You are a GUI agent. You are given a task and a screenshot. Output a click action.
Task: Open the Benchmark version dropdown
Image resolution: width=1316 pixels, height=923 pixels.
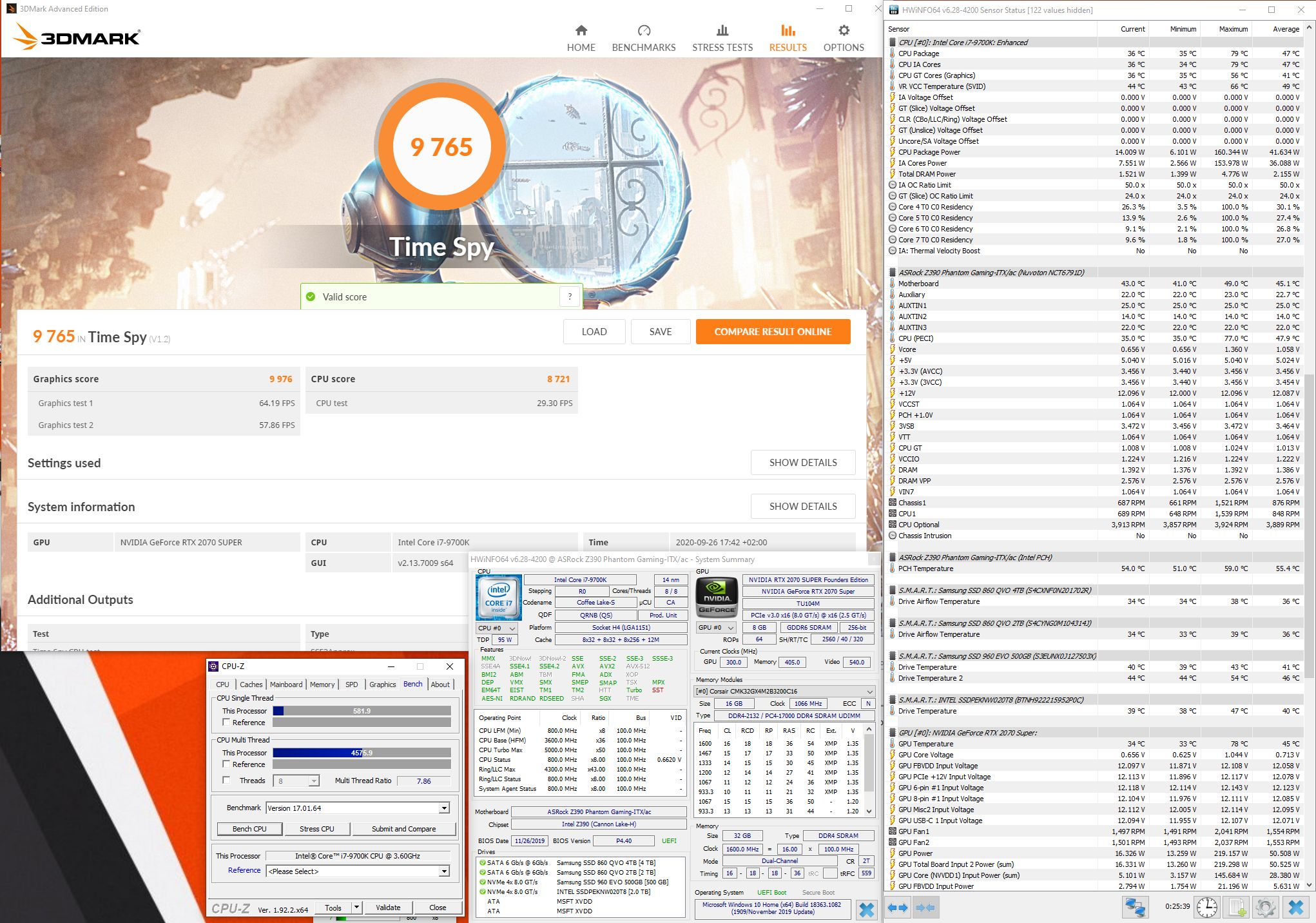(444, 808)
